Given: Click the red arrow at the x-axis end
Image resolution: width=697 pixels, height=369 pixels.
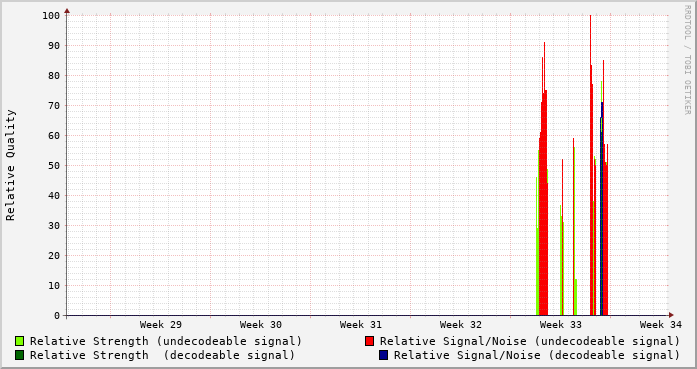Looking at the screenshot, I should click(671, 315).
